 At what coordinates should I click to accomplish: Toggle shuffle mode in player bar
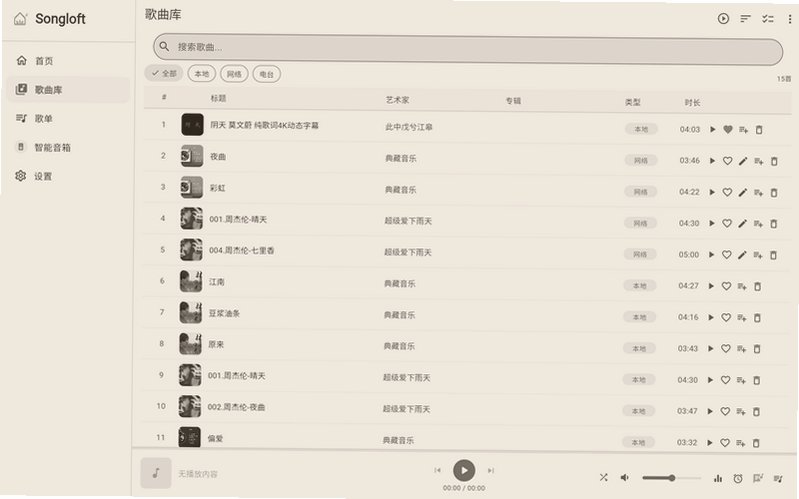click(603, 477)
